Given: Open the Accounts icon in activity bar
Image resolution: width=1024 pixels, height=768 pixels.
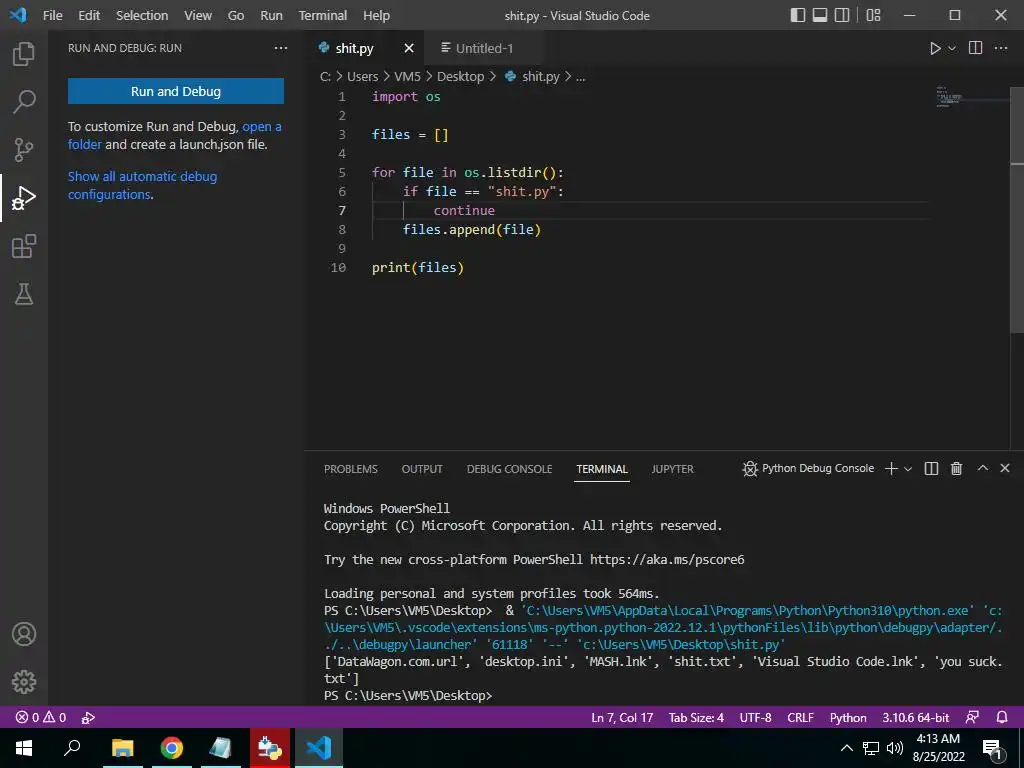Looking at the screenshot, I should tap(24, 634).
